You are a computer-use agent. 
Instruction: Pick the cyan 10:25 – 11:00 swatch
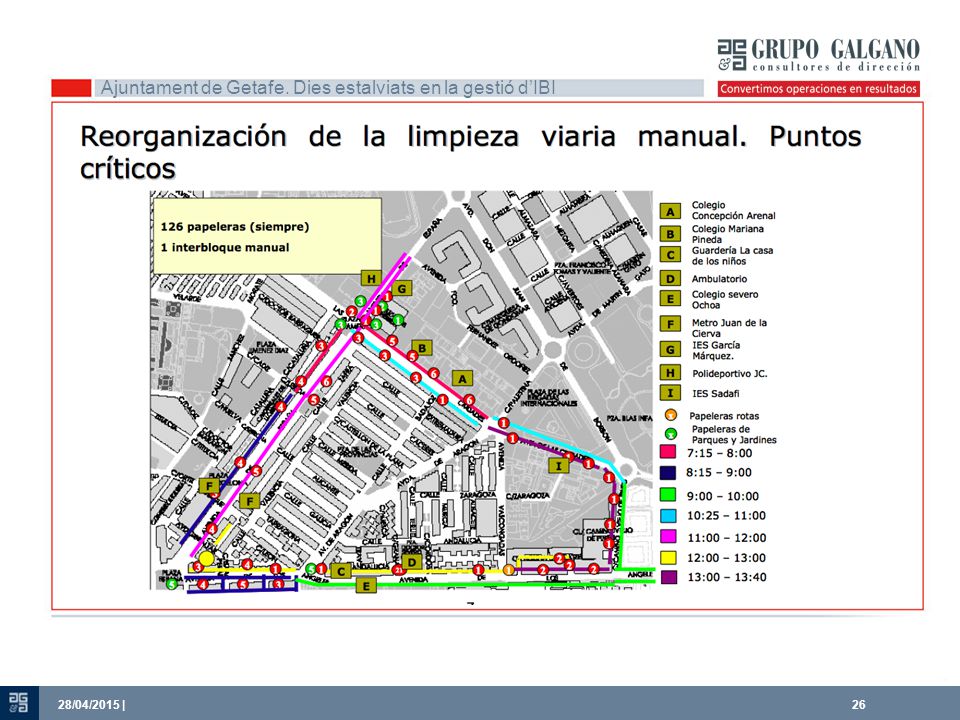tap(668, 516)
